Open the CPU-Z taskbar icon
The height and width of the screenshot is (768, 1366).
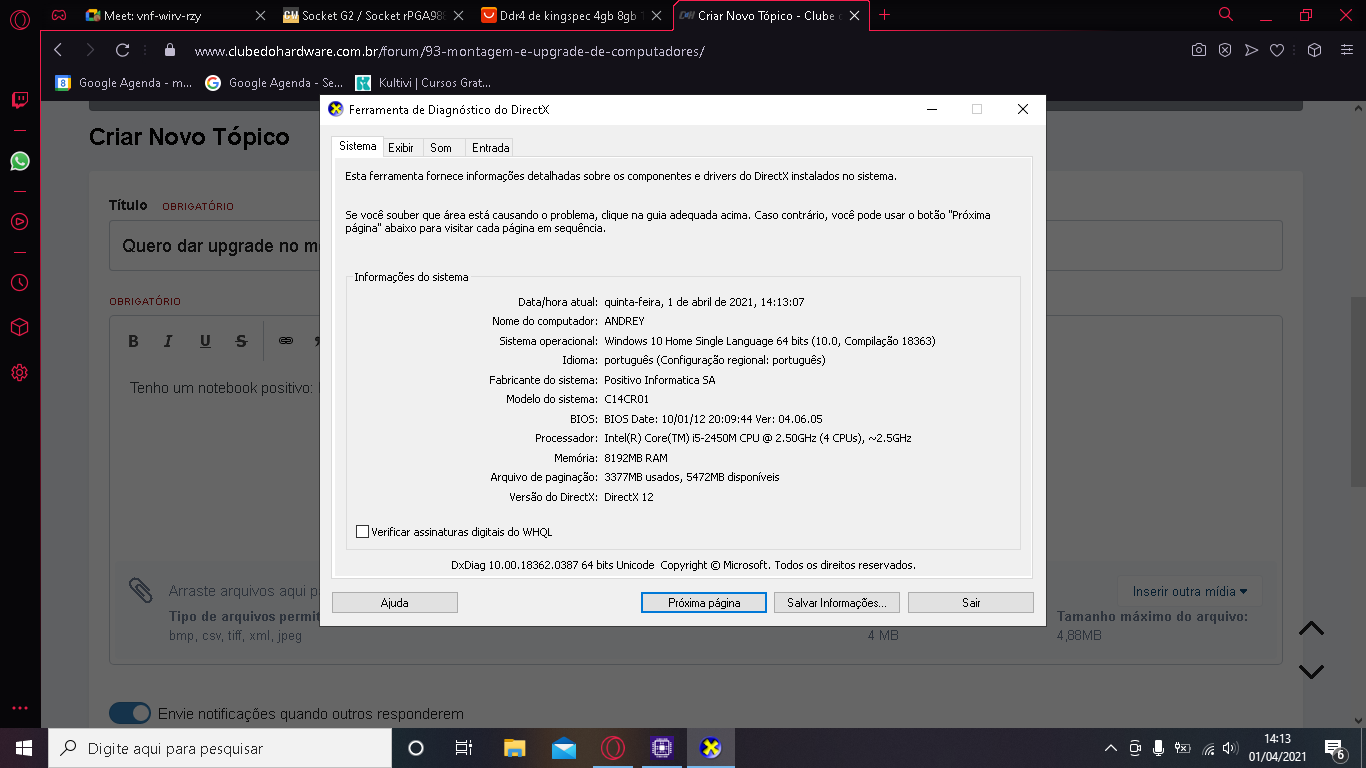(662, 748)
